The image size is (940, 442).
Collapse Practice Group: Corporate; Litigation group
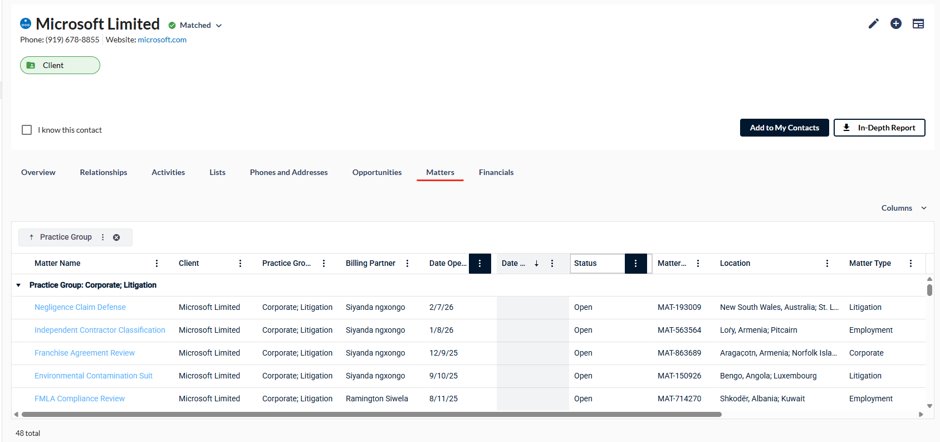(x=18, y=285)
